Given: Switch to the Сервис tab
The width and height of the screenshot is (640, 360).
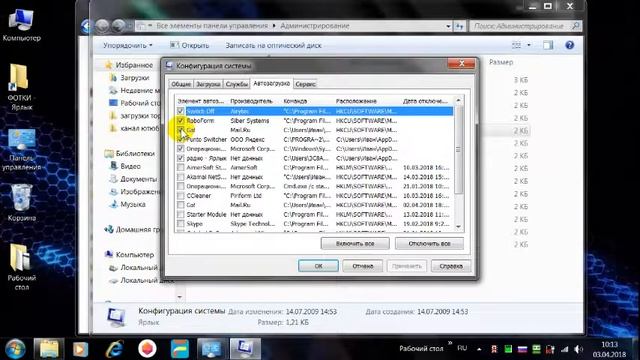Looking at the screenshot, I should click(305, 84).
